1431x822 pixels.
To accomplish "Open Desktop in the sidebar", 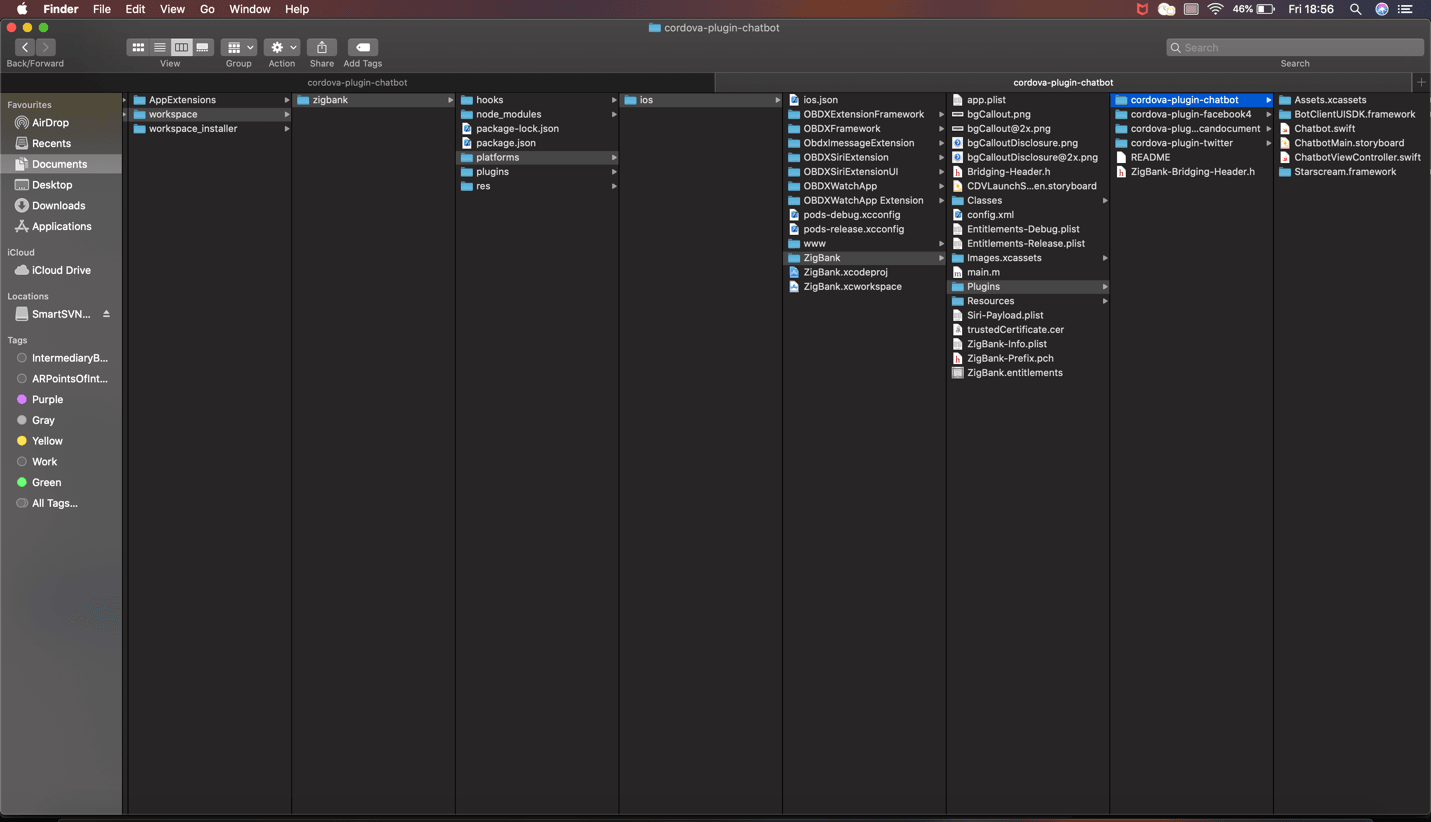I will coord(52,185).
